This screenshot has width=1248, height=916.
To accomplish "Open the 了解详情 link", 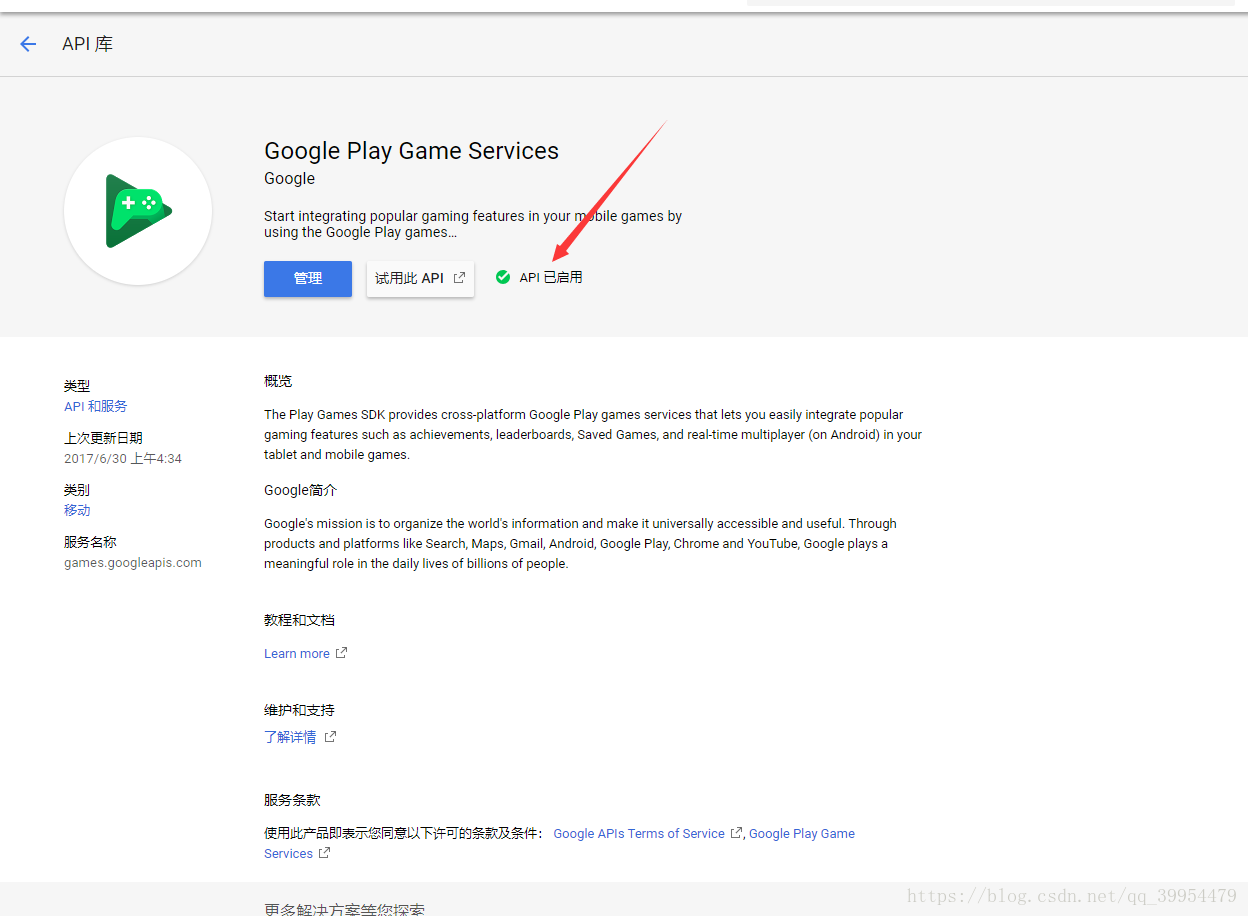I will coord(290,737).
